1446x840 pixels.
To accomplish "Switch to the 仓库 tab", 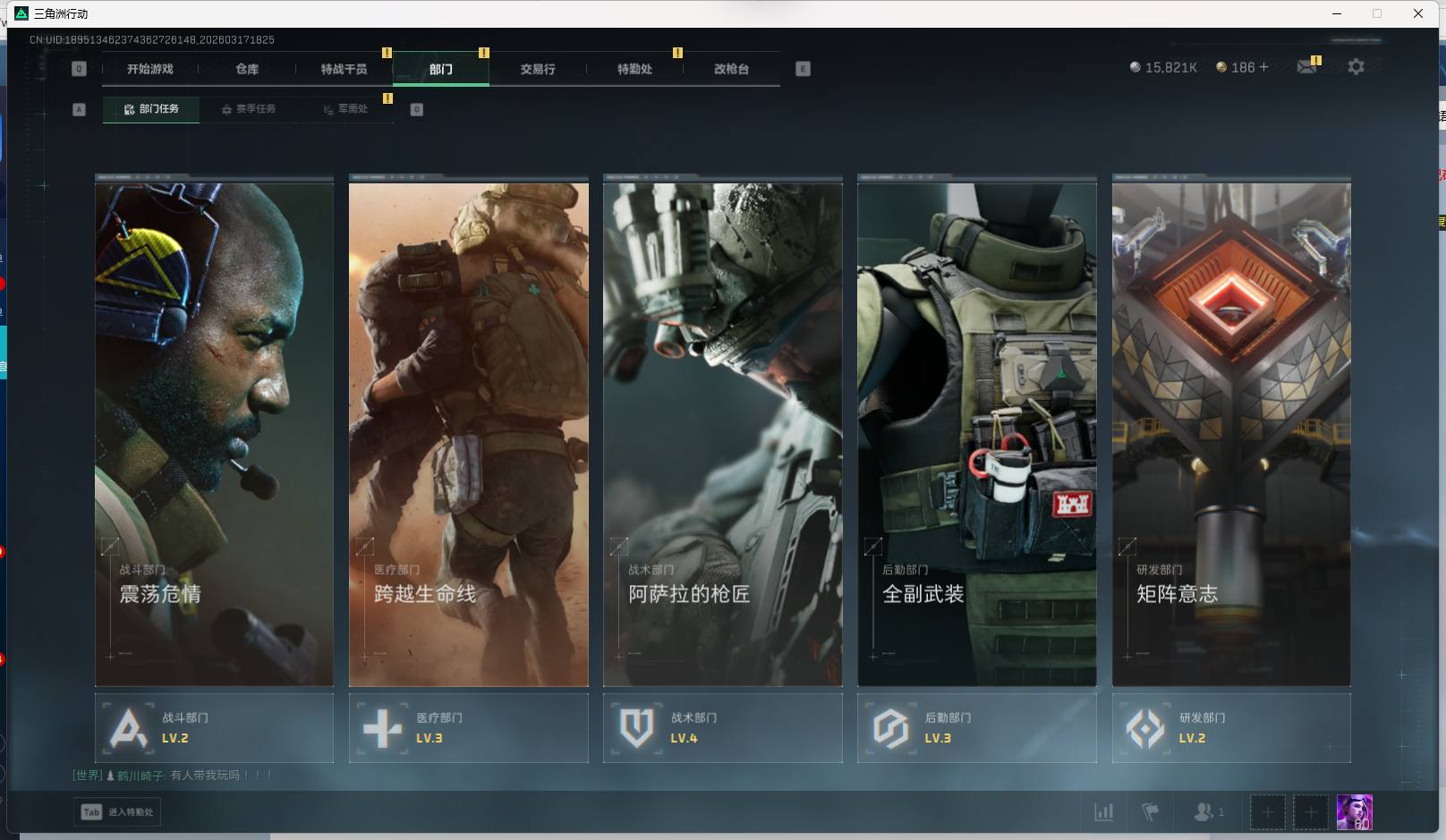I will coord(247,69).
